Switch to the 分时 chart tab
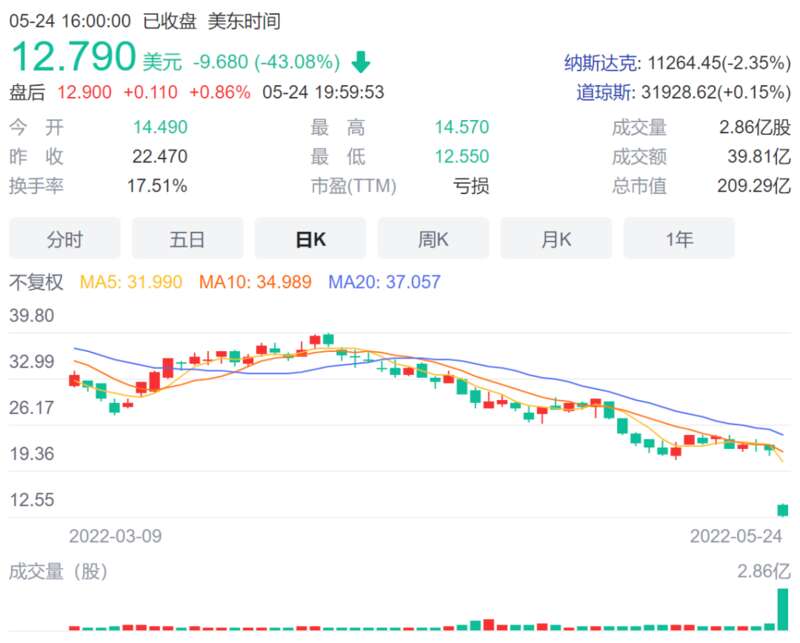 click(65, 238)
